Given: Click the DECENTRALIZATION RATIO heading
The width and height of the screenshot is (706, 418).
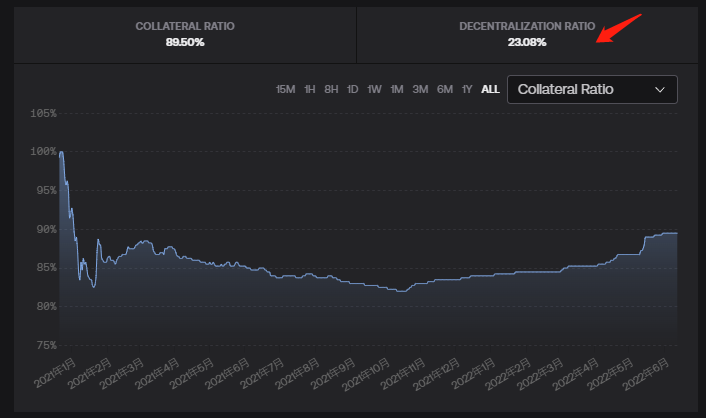Looking at the screenshot, I should (527, 26).
